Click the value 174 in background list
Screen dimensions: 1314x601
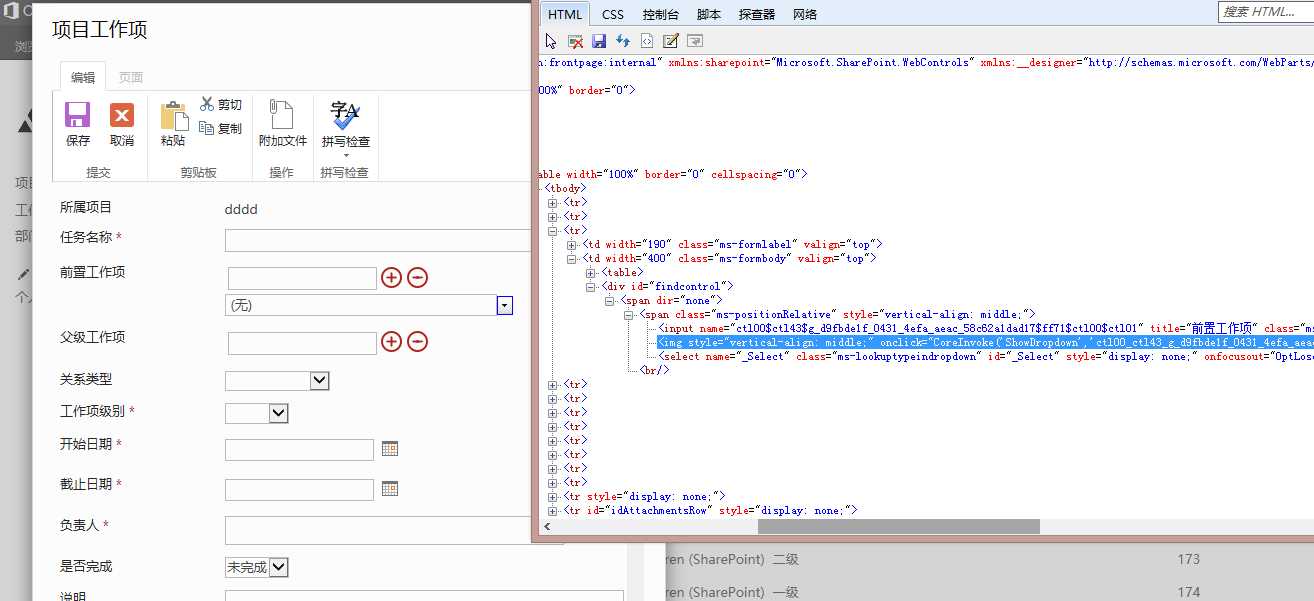point(1188,592)
